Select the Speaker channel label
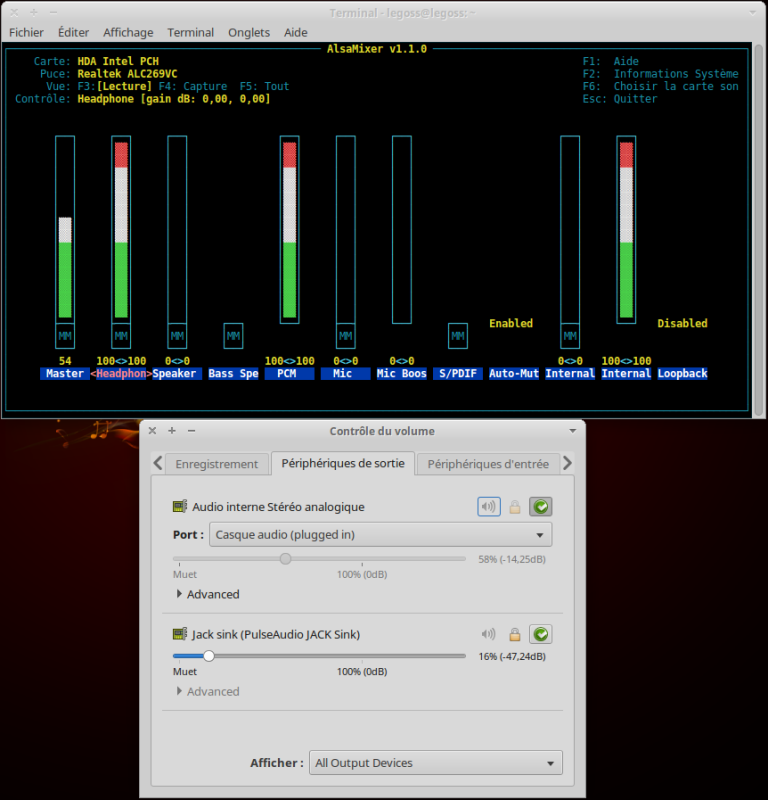 pyautogui.click(x=177, y=373)
